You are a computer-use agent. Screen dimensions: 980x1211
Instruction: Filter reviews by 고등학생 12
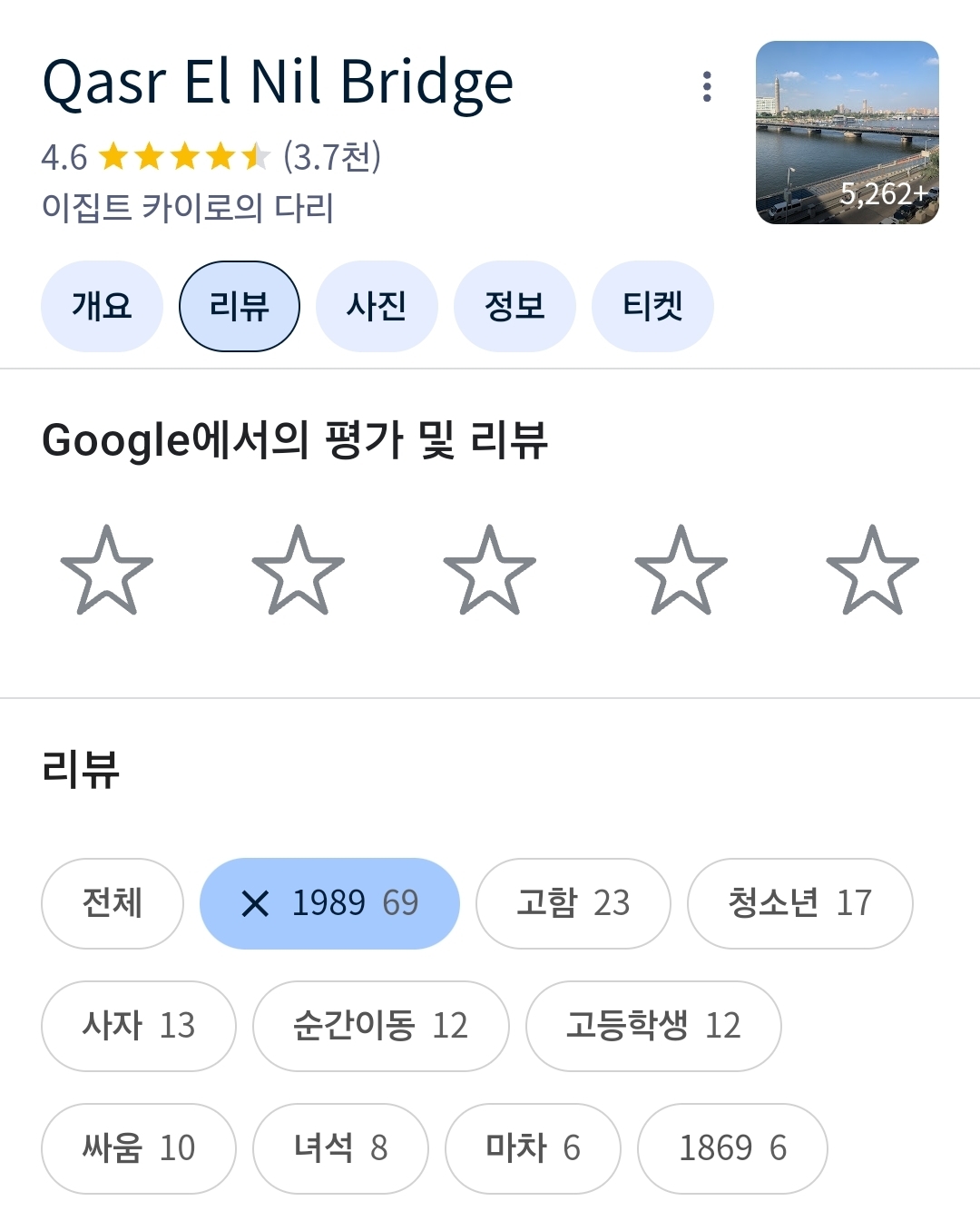pos(653,1026)
